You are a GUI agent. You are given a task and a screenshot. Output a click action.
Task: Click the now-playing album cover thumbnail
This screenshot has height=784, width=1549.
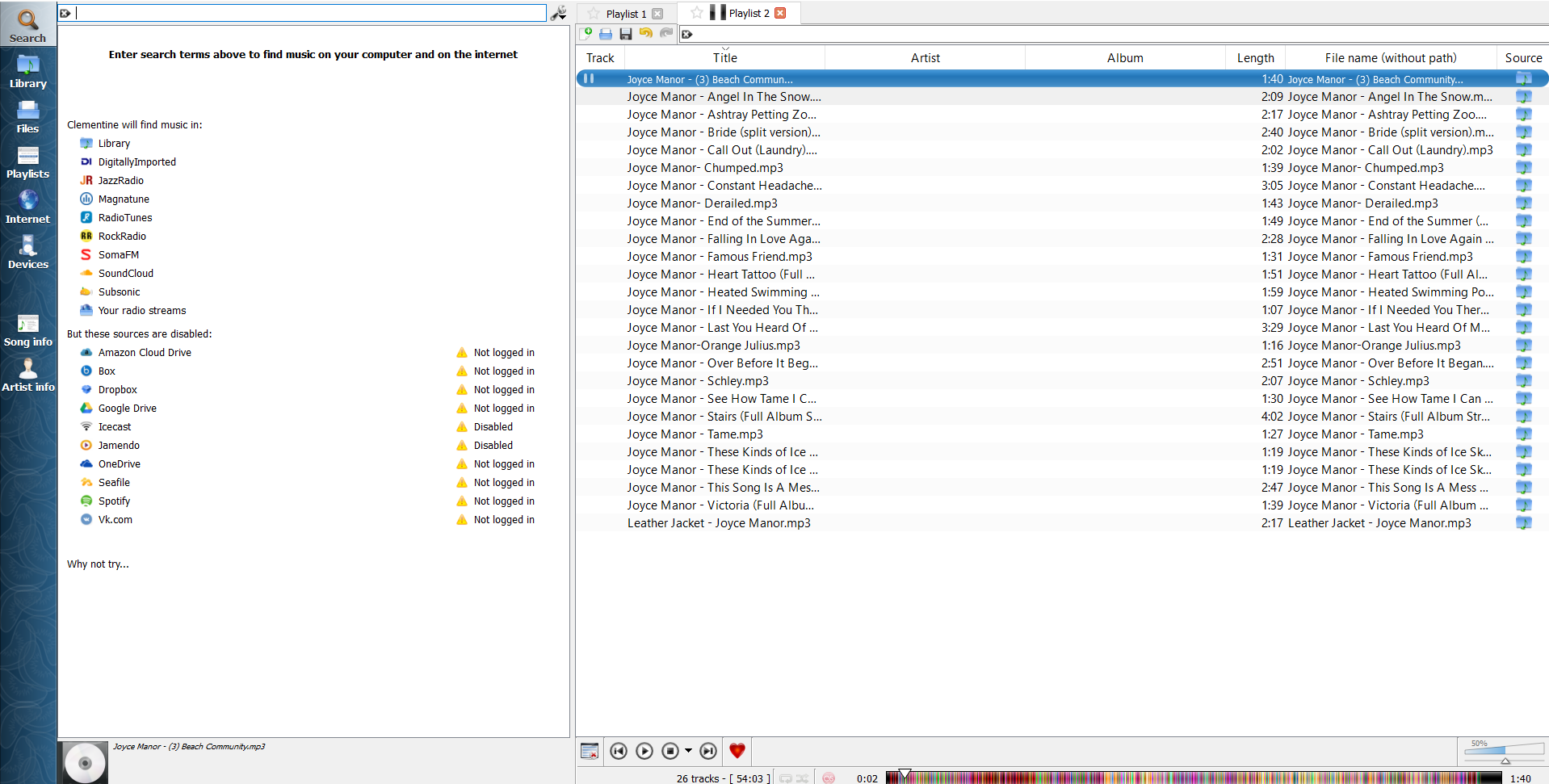pos(84,762)
